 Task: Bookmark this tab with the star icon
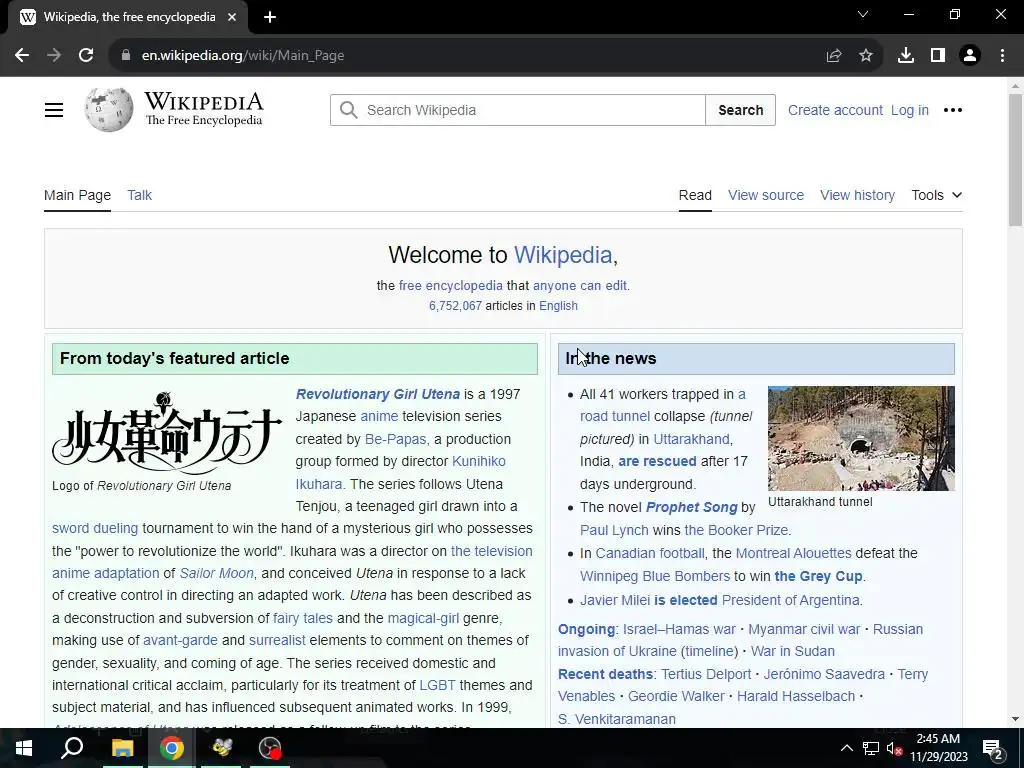866,56
